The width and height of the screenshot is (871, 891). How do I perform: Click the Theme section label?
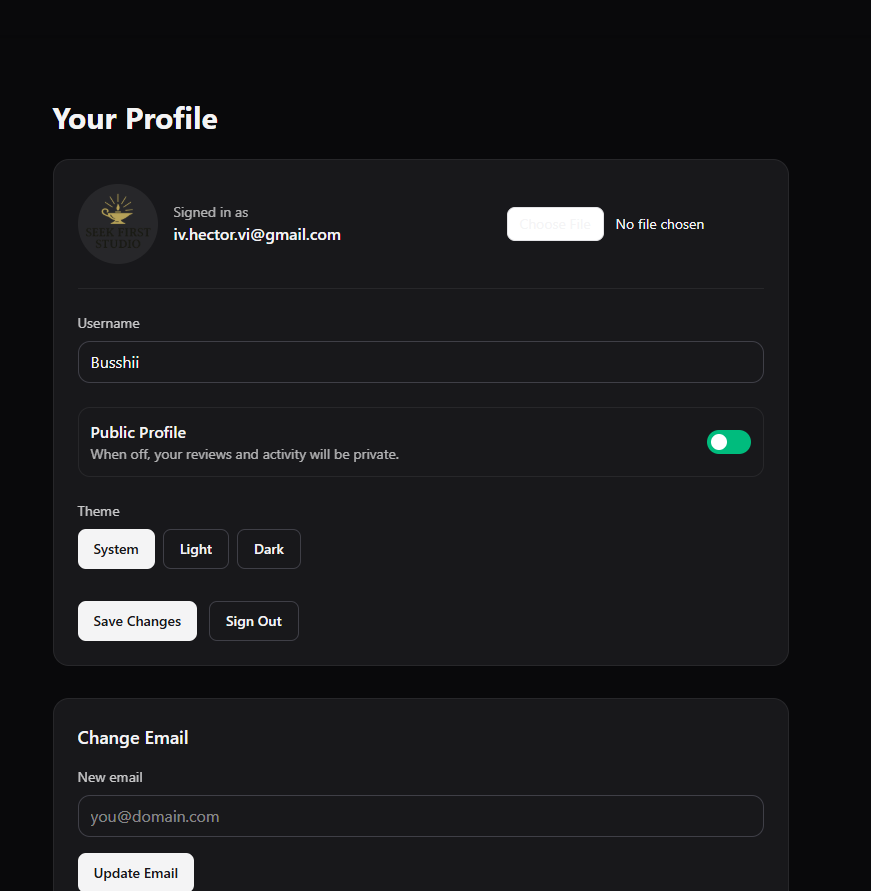pos(99,511)
